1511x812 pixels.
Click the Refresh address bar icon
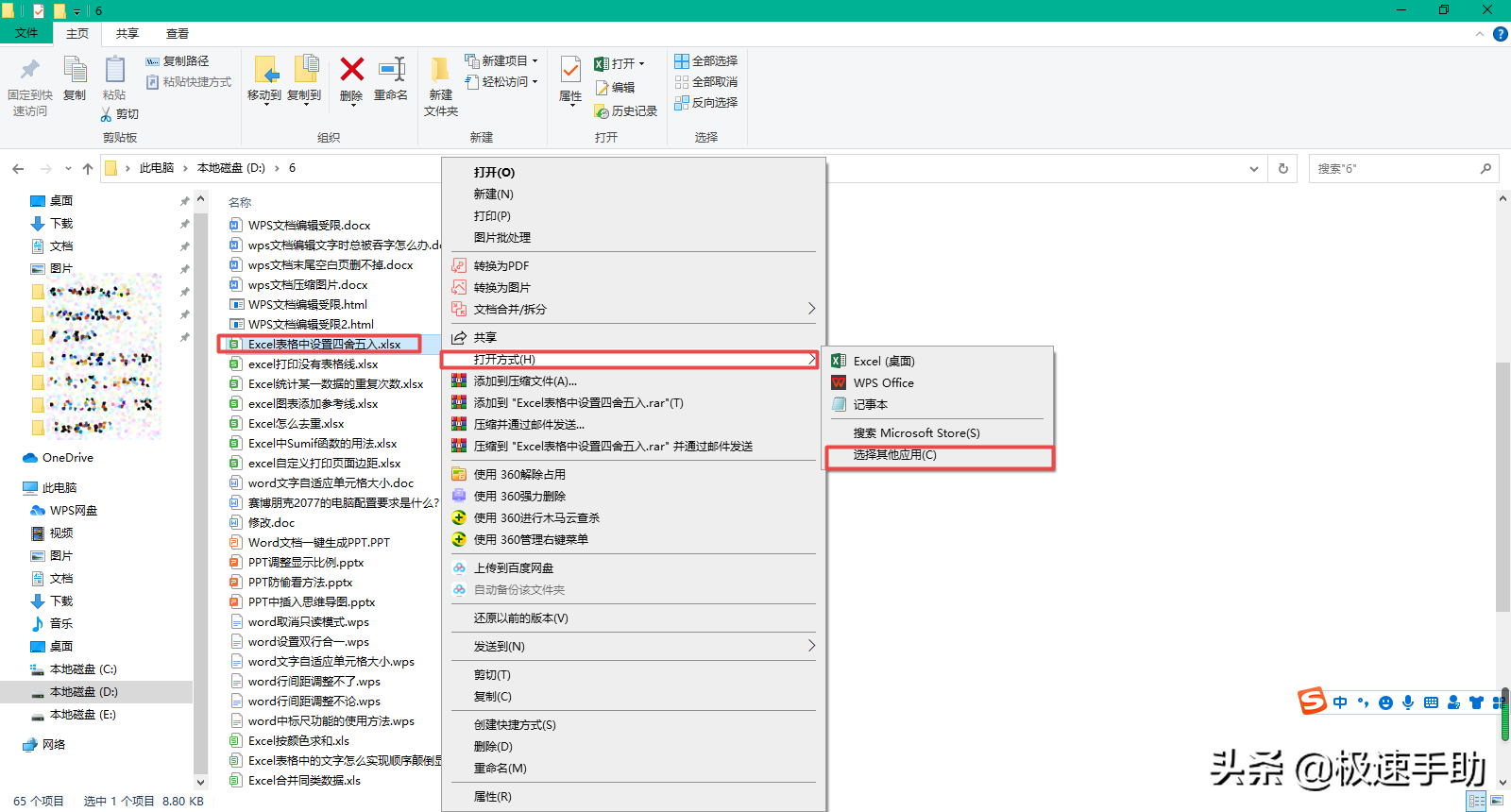[x=1282, y=169]
